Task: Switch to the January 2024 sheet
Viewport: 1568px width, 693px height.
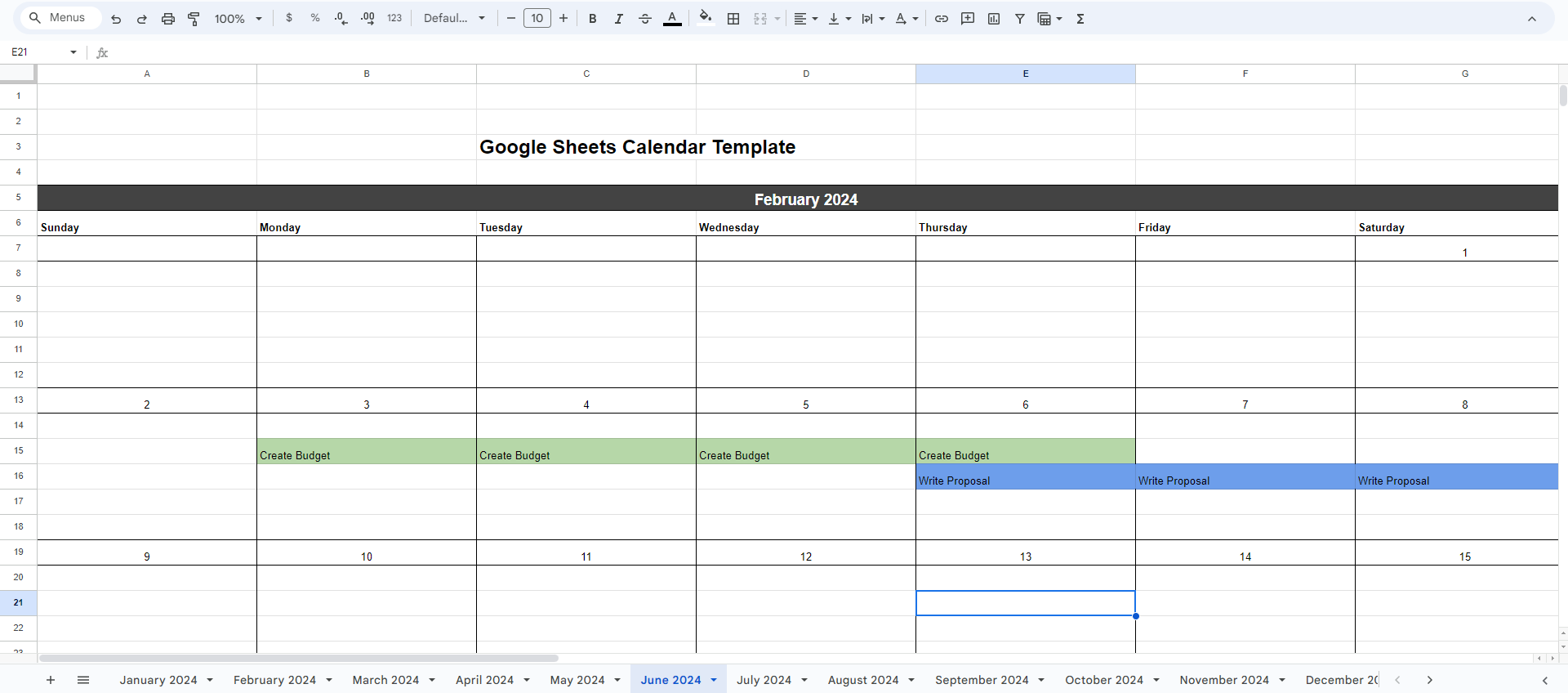Action: pos(158,680)
